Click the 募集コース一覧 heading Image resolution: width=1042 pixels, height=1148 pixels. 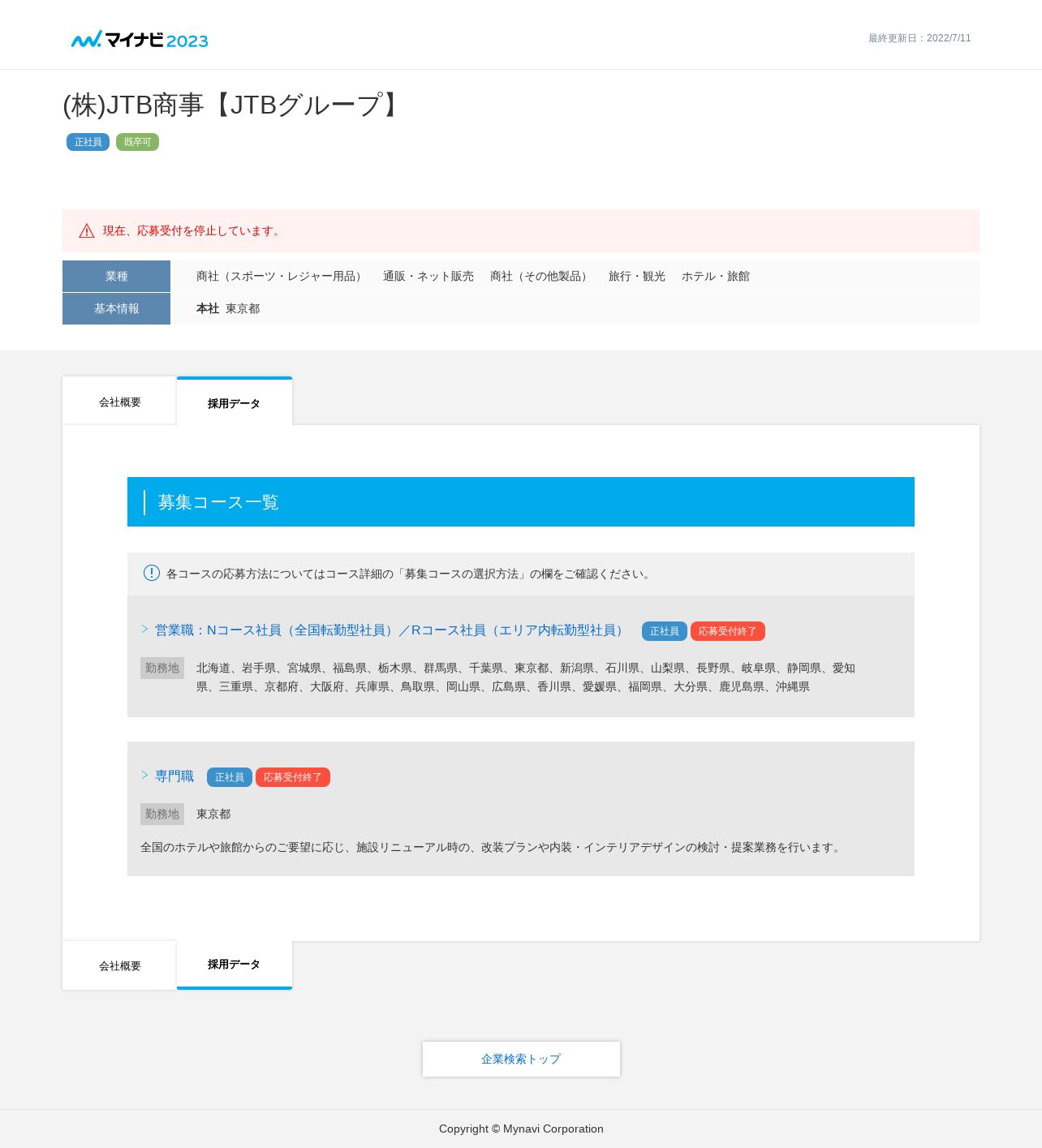[x=218, y=502]
